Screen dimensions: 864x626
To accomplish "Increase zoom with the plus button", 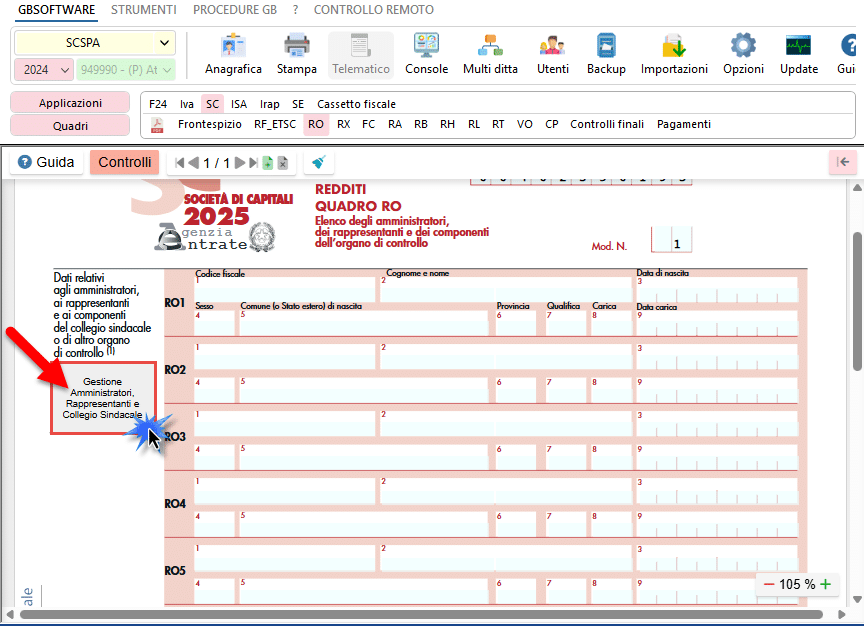I will [x=825, y=584].
